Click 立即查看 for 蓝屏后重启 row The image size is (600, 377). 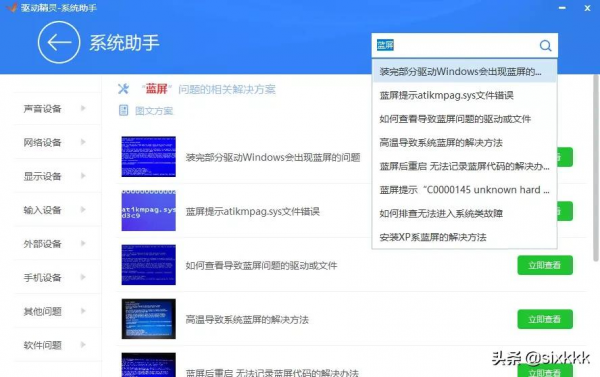[545, 370]
